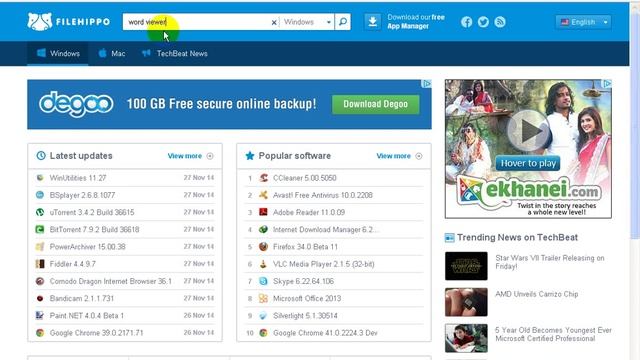
Task: Select the Windows tab
Action: click(58, 53)
